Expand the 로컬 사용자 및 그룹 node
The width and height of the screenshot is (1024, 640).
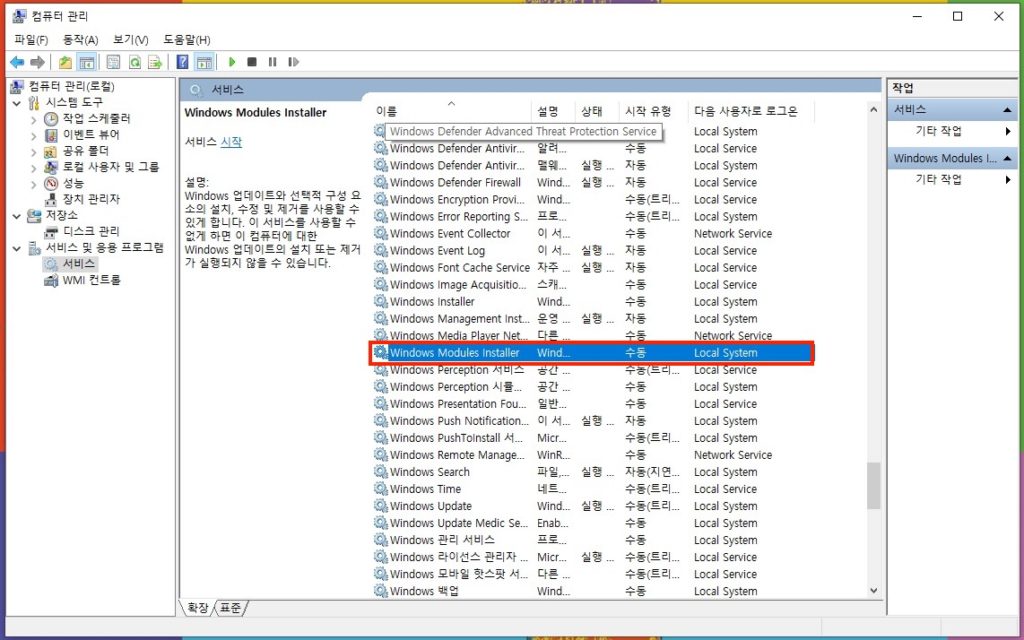pyautogui.click(x=34, y=168)
